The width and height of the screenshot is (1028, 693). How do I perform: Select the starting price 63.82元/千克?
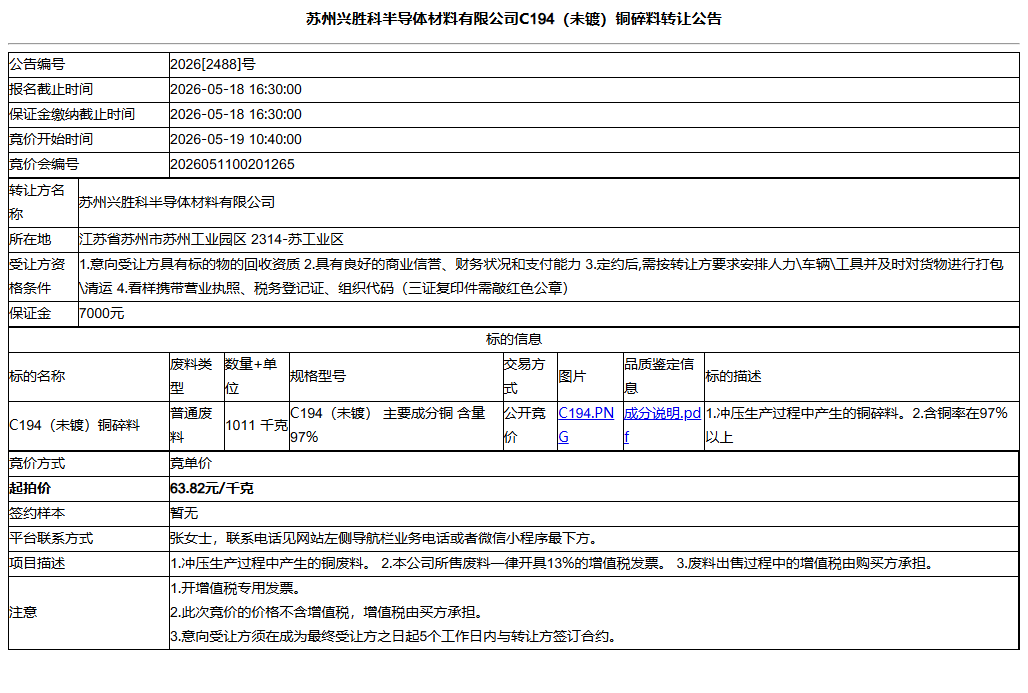212,489
